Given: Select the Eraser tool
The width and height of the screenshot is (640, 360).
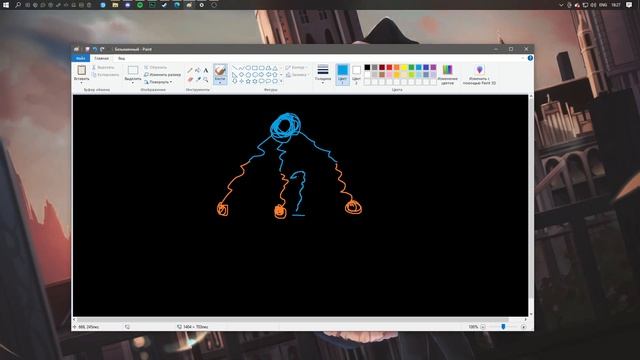Looking at the screenshot, I should (190, 79).
